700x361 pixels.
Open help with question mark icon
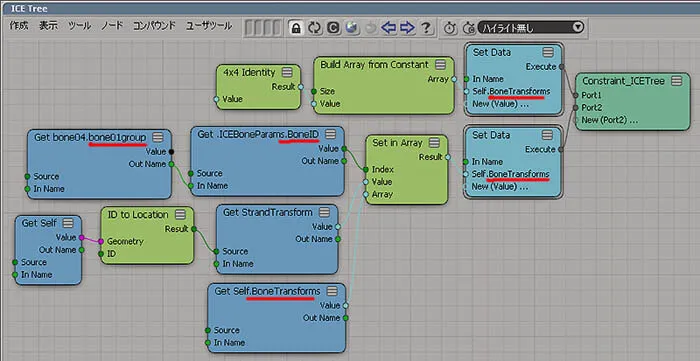pyautogui.click(x=426, y=28)
